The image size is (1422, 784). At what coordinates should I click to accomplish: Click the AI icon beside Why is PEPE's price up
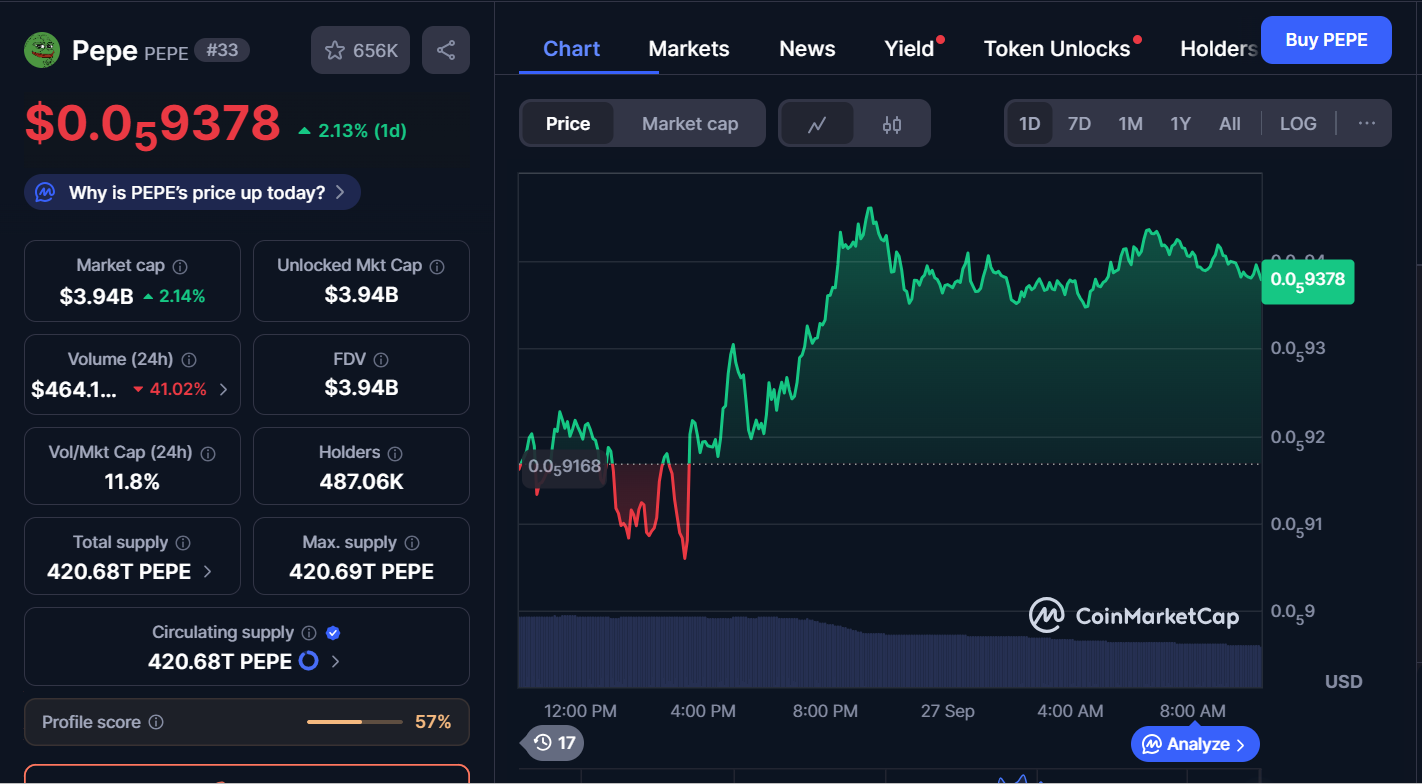point(44,193)
